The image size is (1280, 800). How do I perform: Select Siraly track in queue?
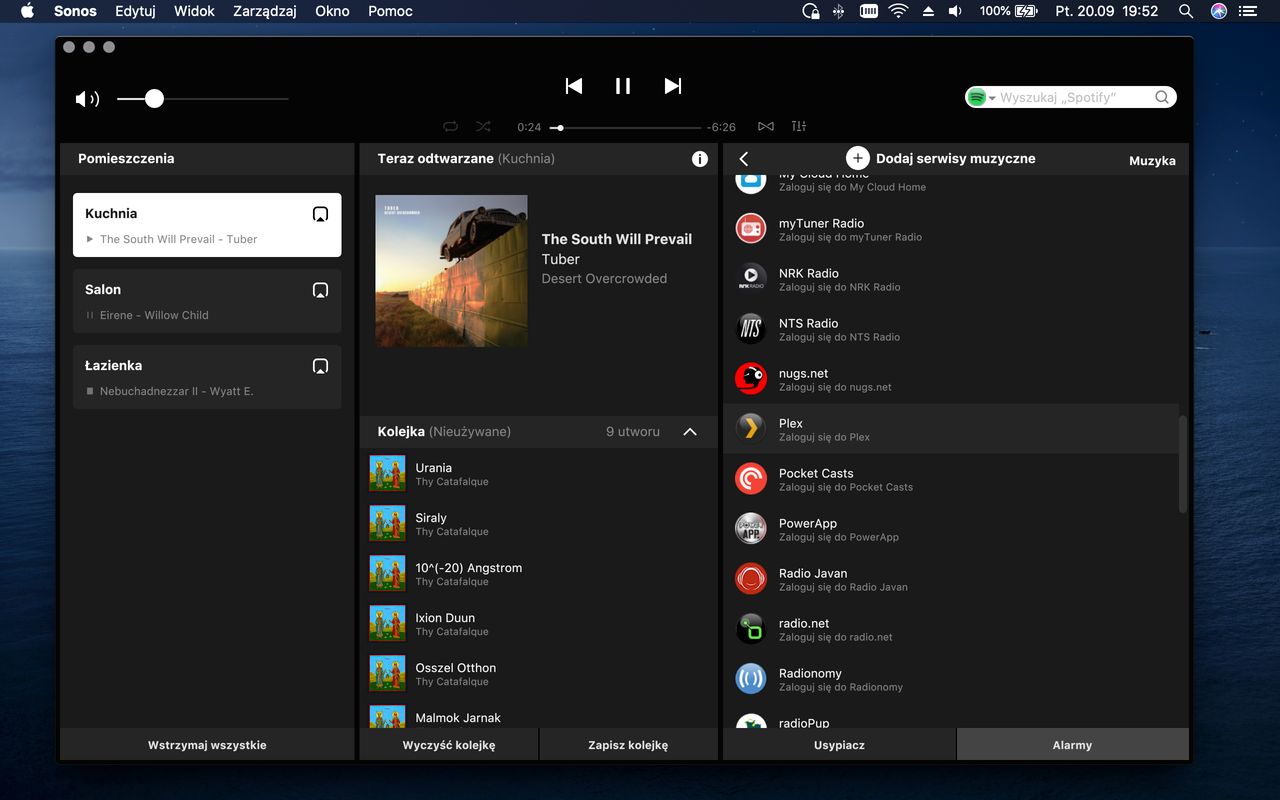tap(538, 524)
